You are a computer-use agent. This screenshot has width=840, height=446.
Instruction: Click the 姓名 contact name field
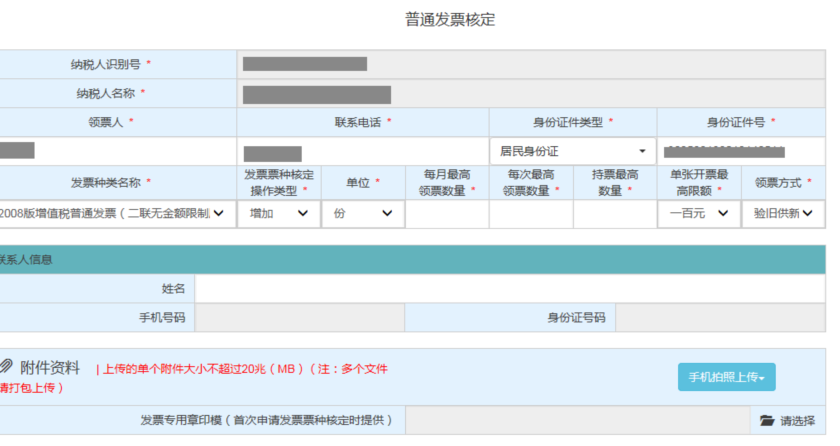click(510, 289)
